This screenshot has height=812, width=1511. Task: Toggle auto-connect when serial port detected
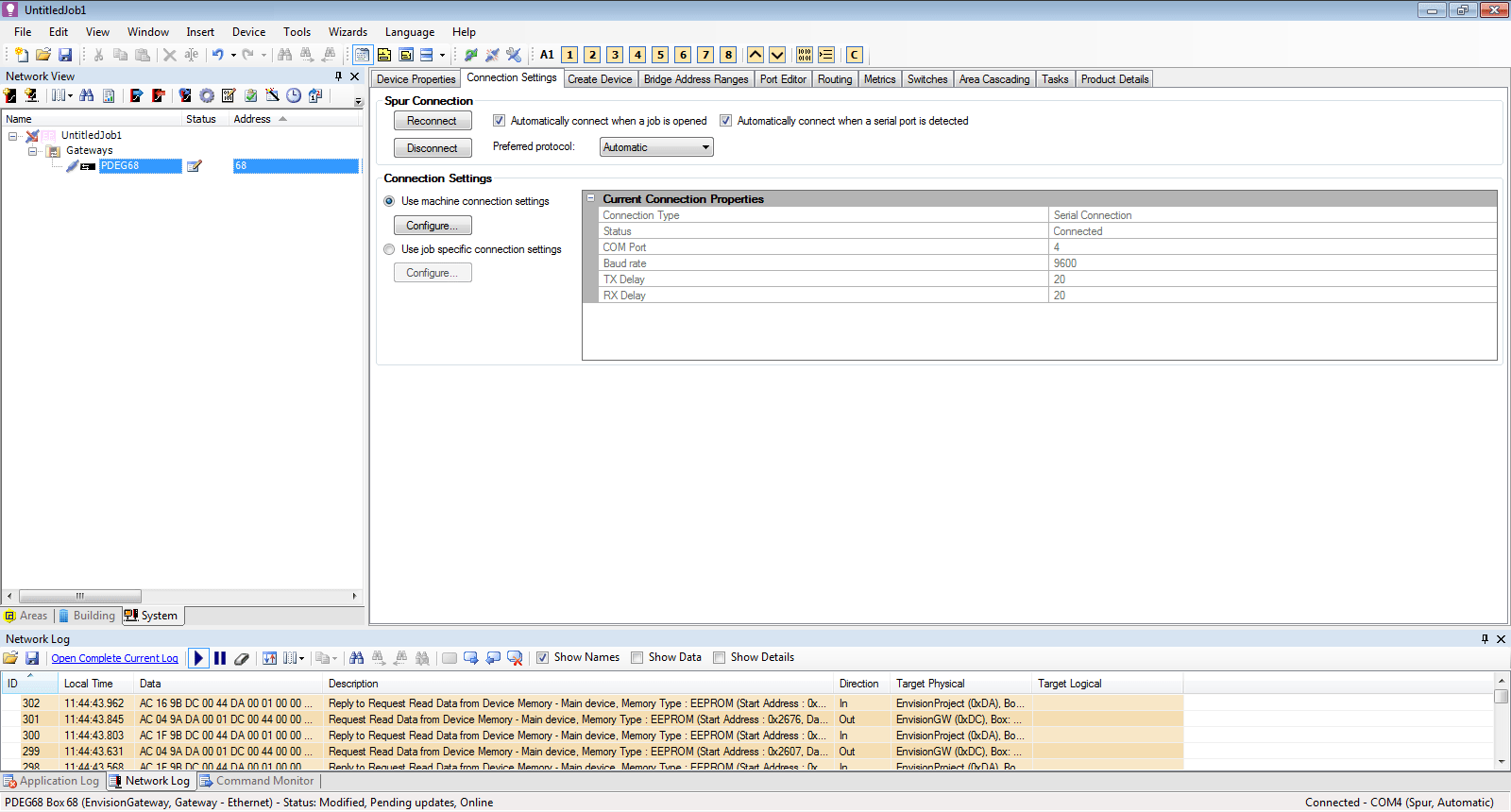point(725,121)
